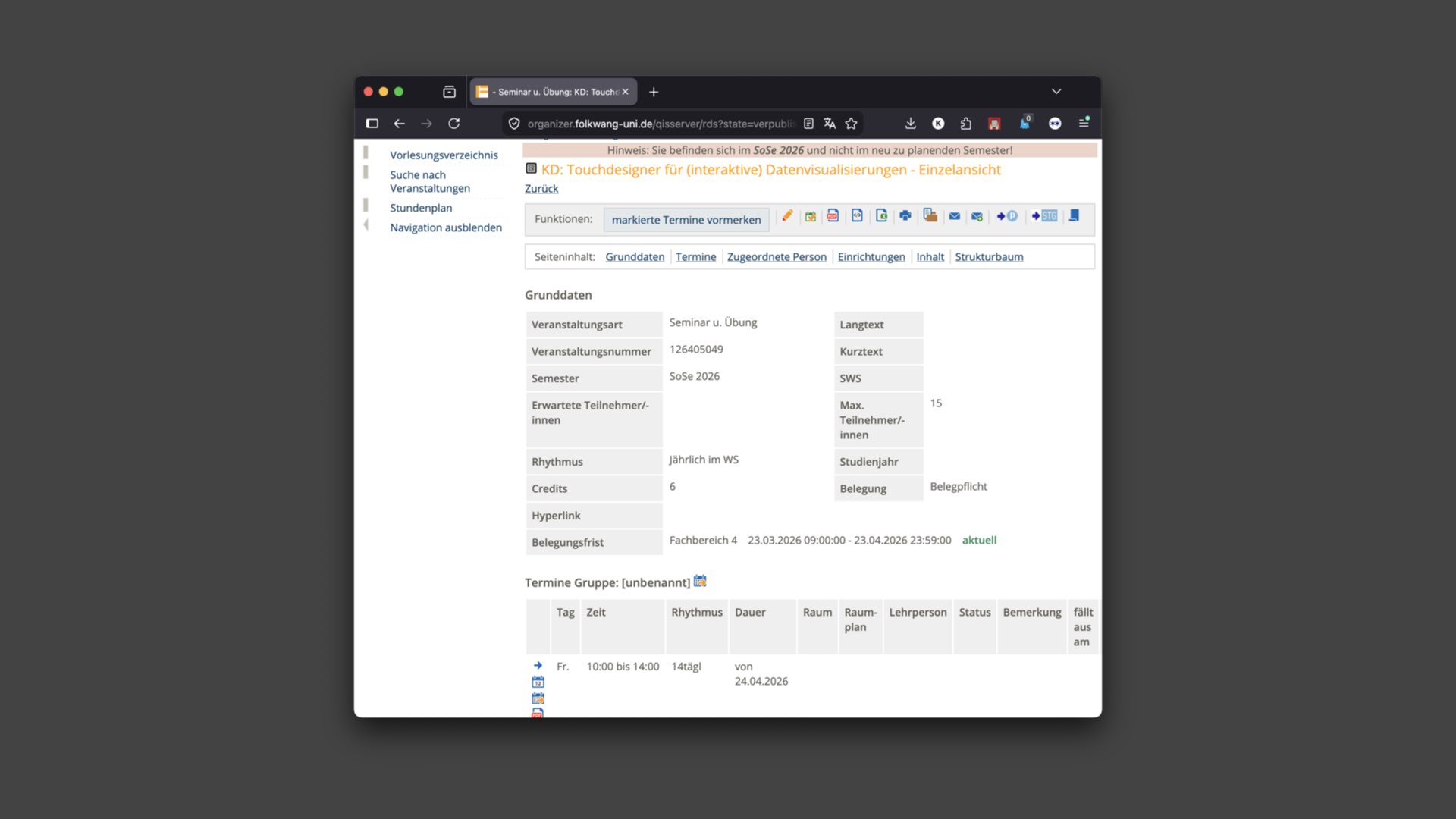Open Stundenplan from the sidebar

pyautogui.click(x=421, y=208)
